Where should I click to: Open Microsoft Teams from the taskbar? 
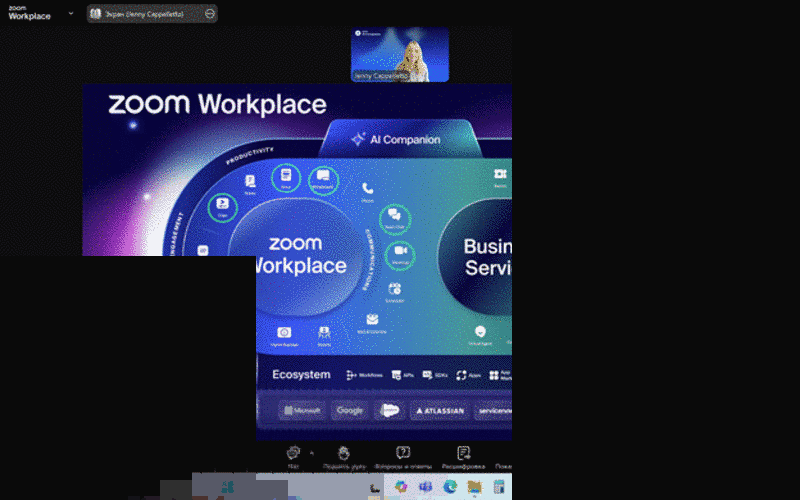426,487
